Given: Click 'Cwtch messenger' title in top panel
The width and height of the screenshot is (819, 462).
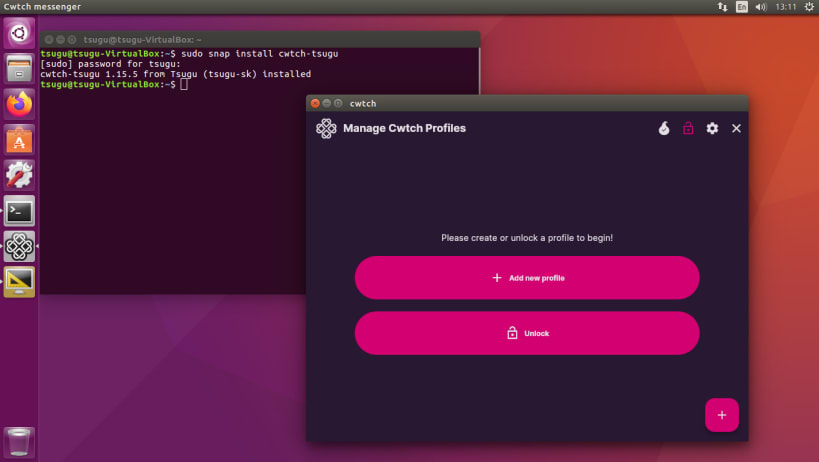Looking at the screenshot, I should (42, 7).
